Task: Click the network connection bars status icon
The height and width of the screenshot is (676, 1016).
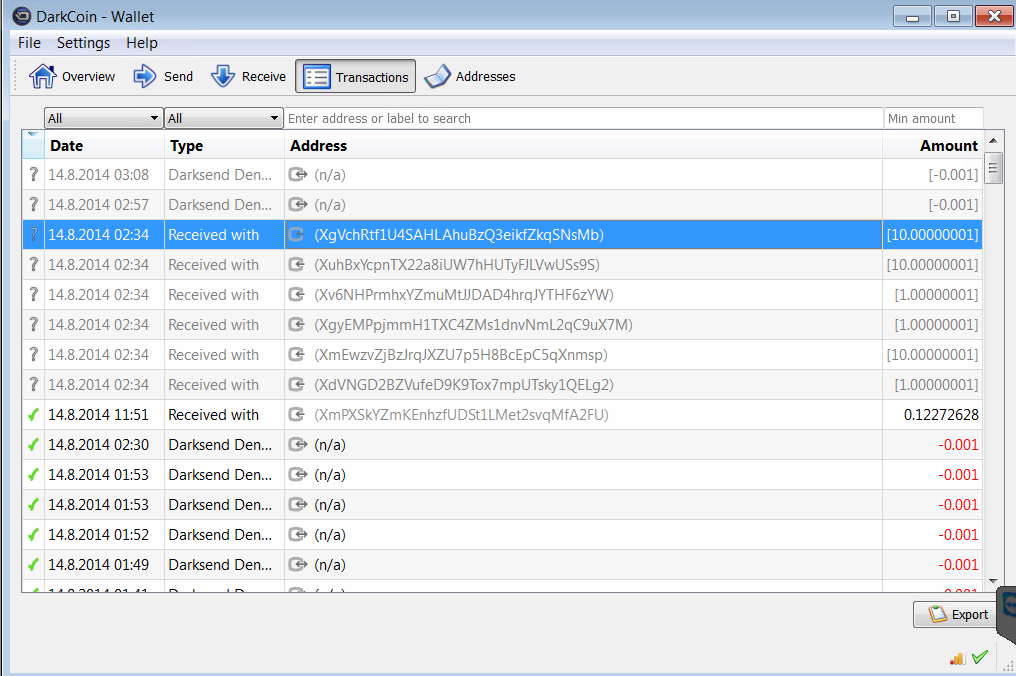Action: pos(957,659)
